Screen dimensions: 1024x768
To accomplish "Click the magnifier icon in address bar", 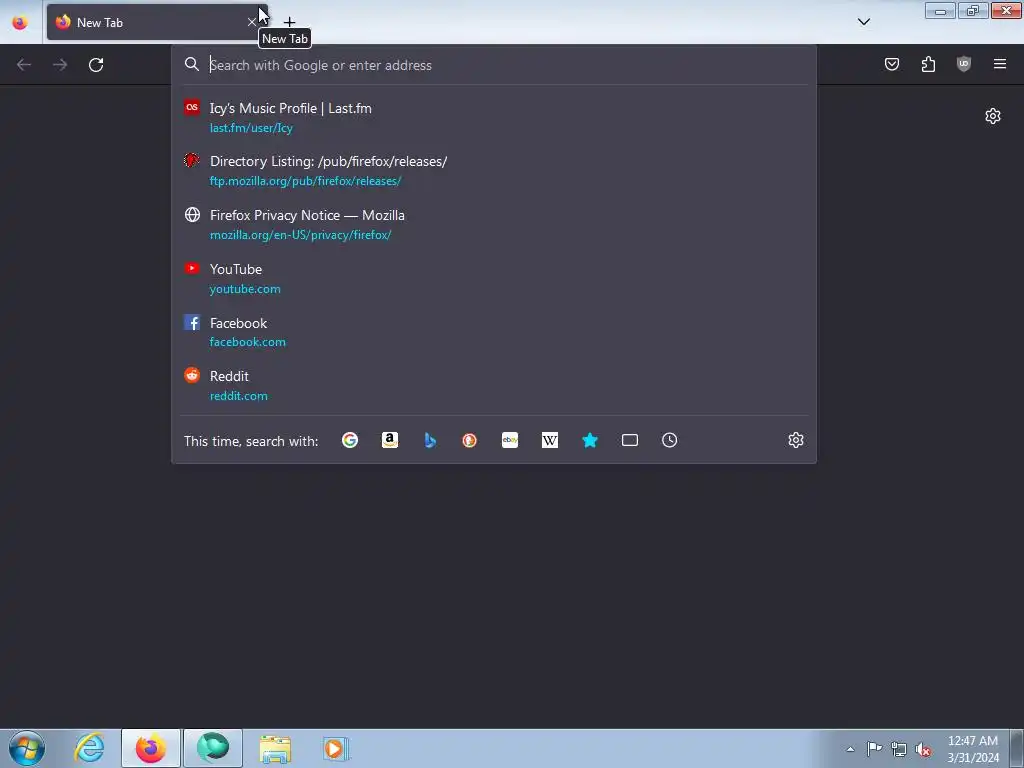I will (191, 64).
